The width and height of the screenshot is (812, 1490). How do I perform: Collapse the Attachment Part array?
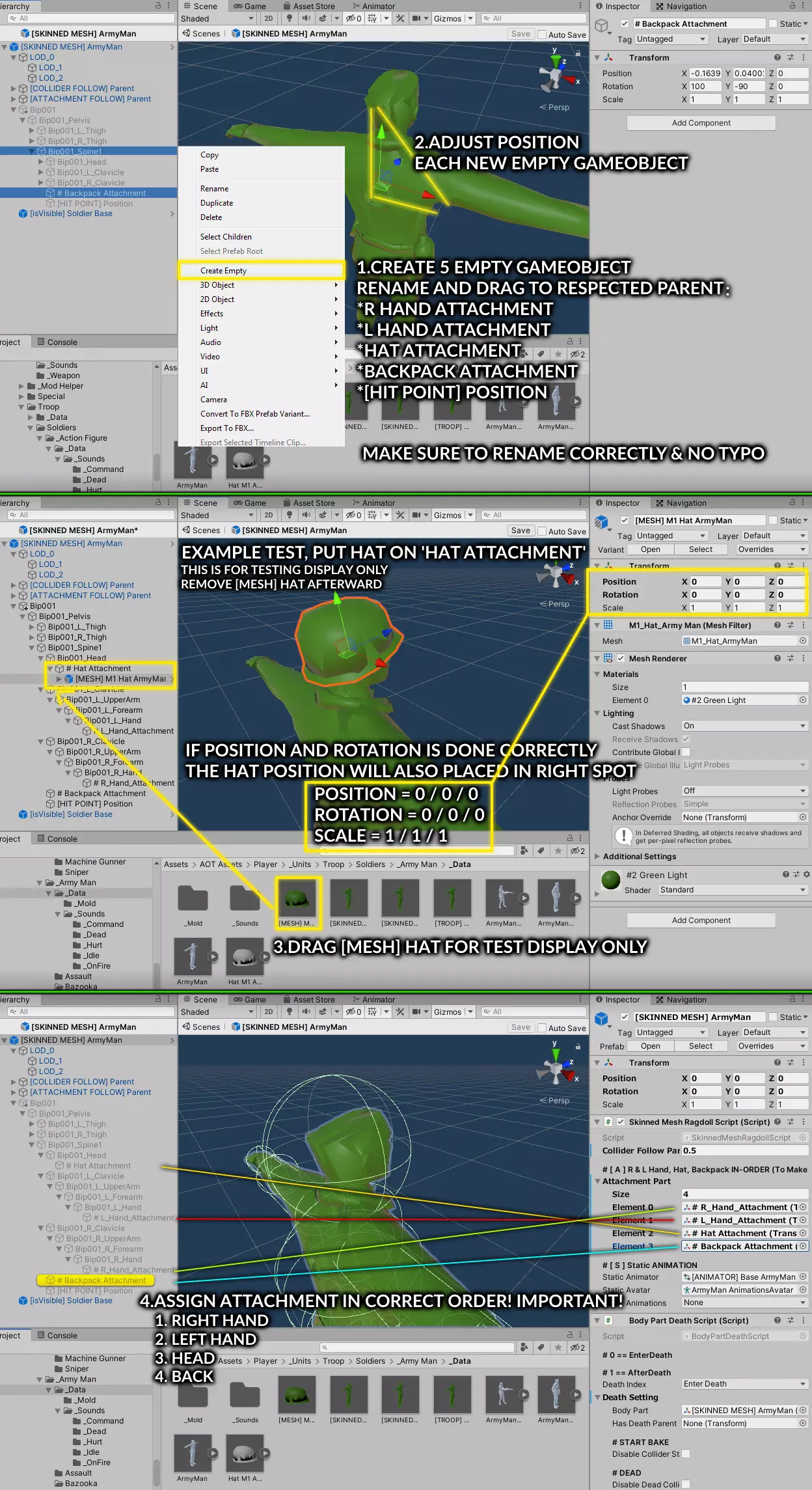(x=597, y=1181)
